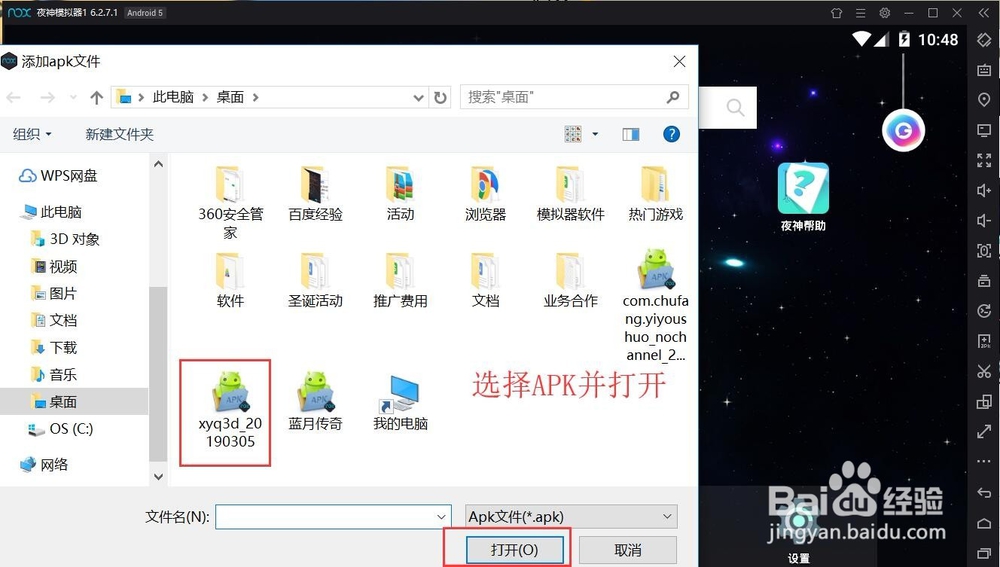Click the Nox Android back button
Image resolution: width=1000 pixels, height=567 pixels.
click(984, 493)
